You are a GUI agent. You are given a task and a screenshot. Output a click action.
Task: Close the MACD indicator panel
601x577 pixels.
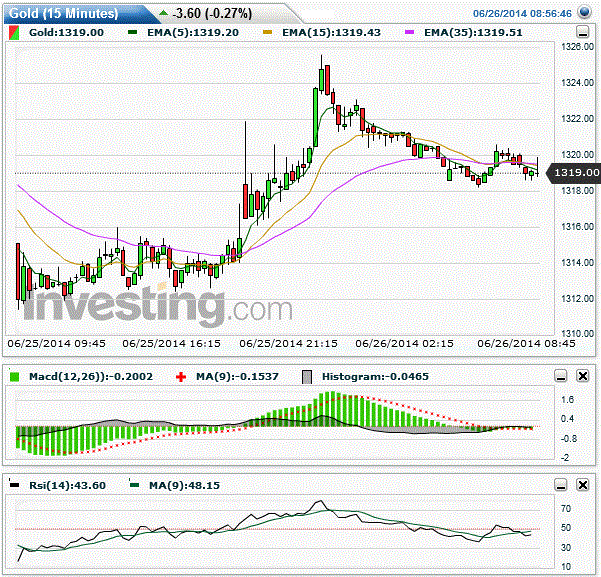[583, 376]
